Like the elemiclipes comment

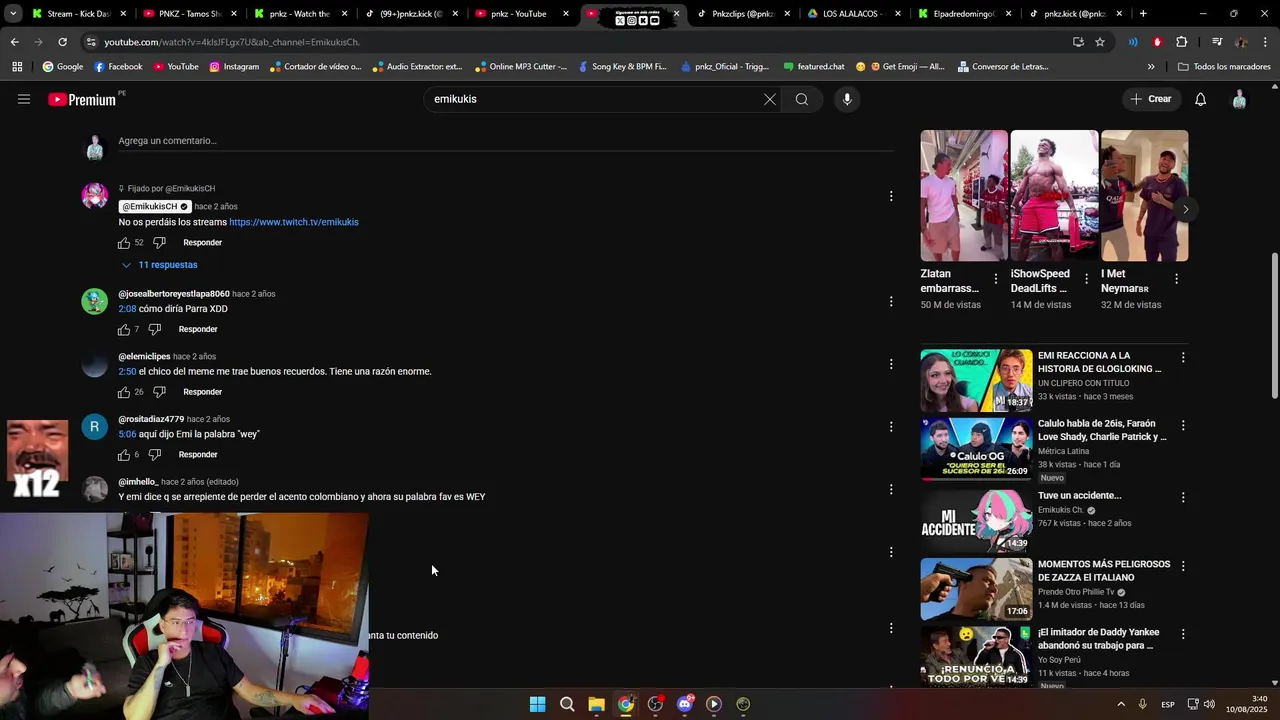[x=124, y=392]
